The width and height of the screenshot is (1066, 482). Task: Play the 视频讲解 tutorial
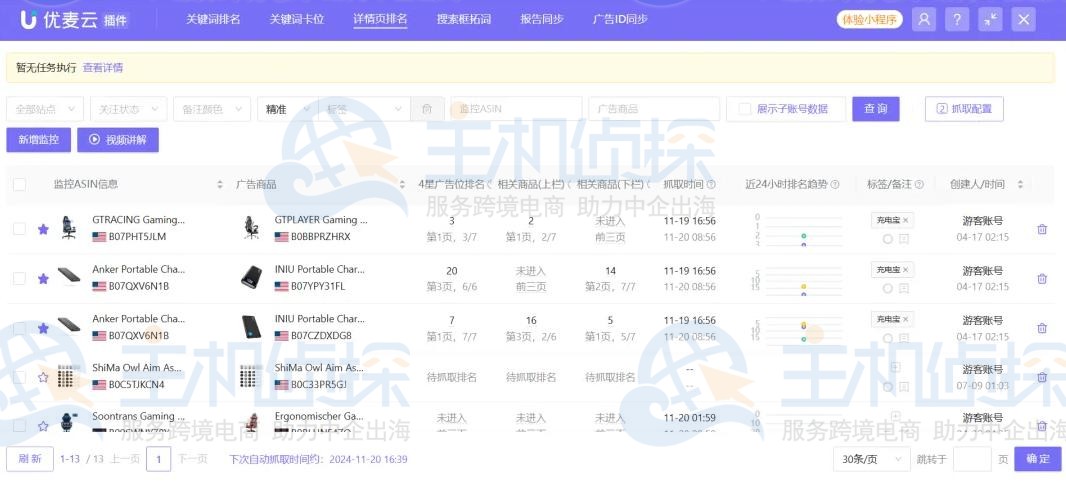click(x=118, y=140)
